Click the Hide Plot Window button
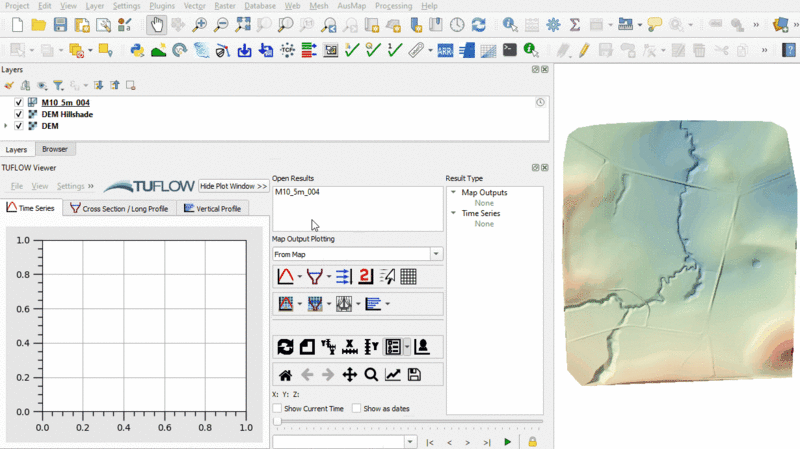Screen dimensions: 800x449 click(x=233, y=186)
